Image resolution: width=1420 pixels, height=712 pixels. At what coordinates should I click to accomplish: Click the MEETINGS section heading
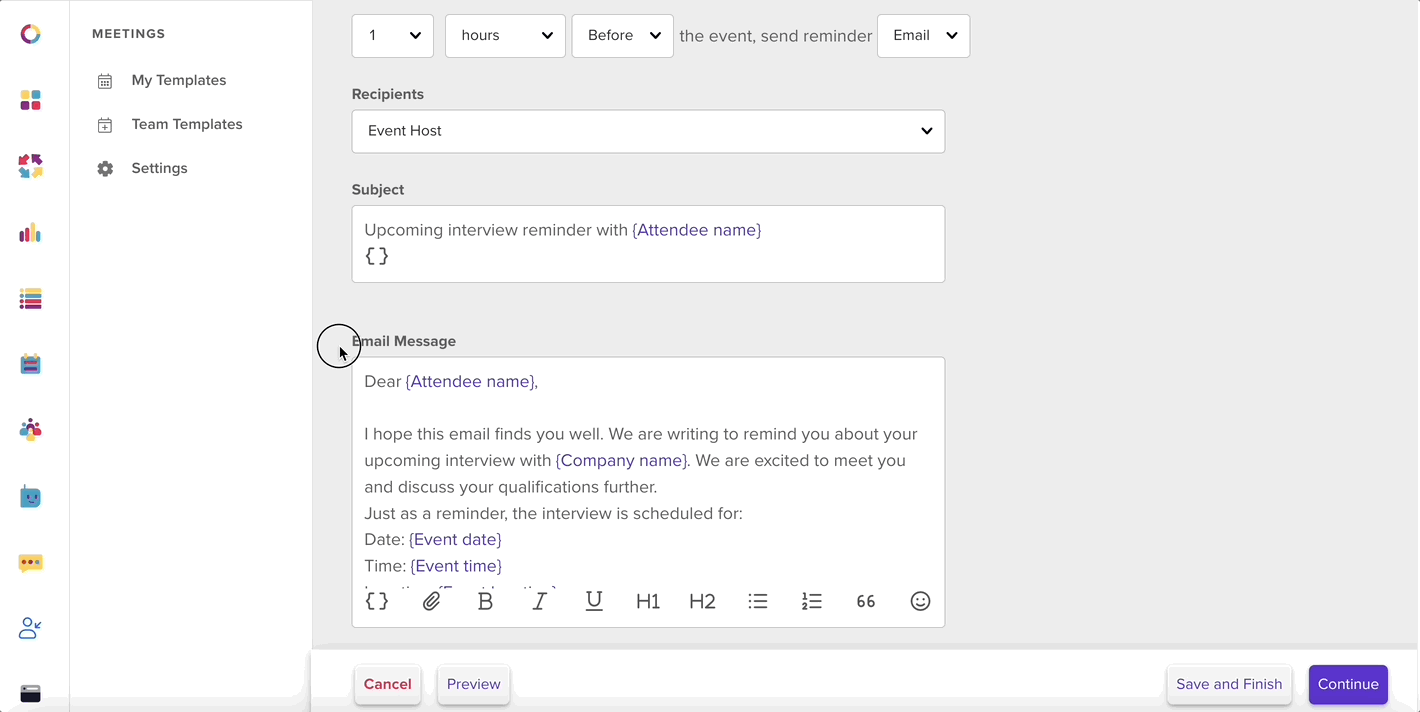click(x=129, y=34)
